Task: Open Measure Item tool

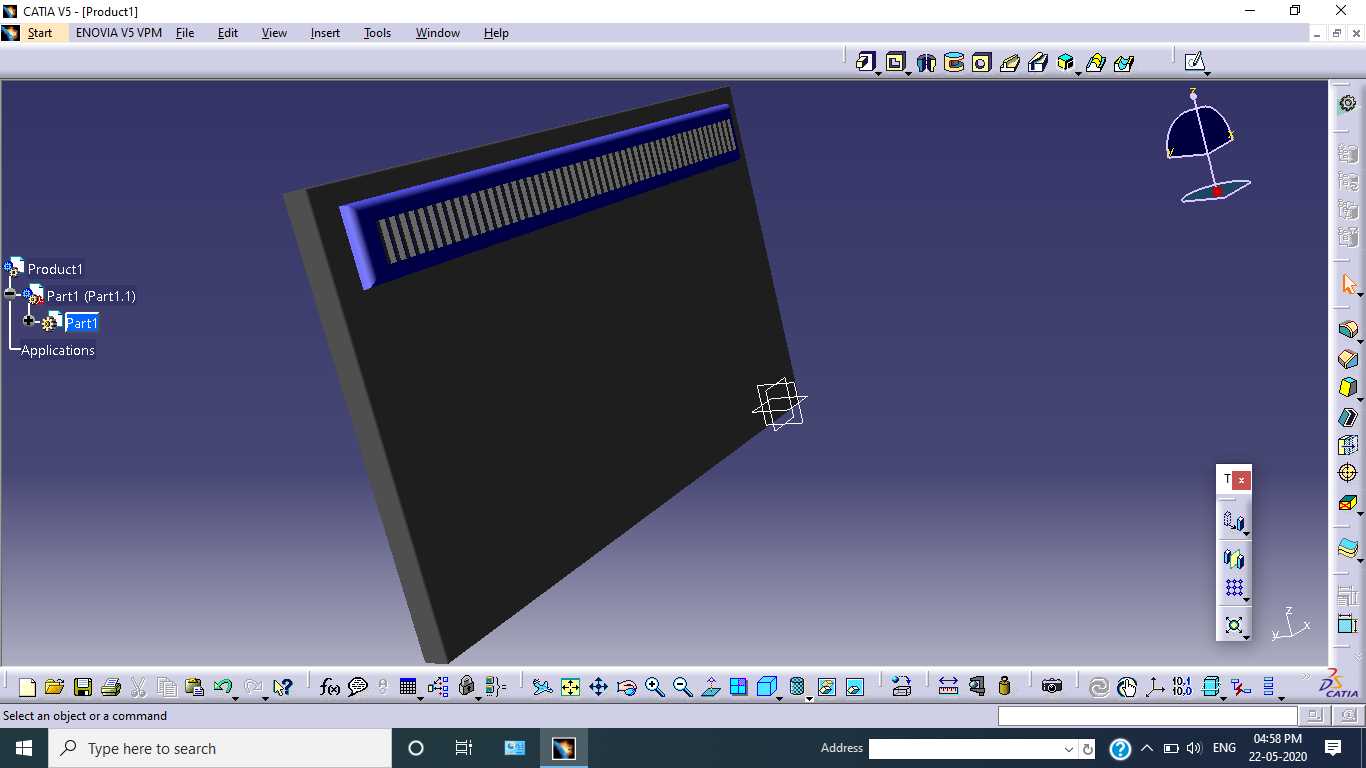Action: 977,687
